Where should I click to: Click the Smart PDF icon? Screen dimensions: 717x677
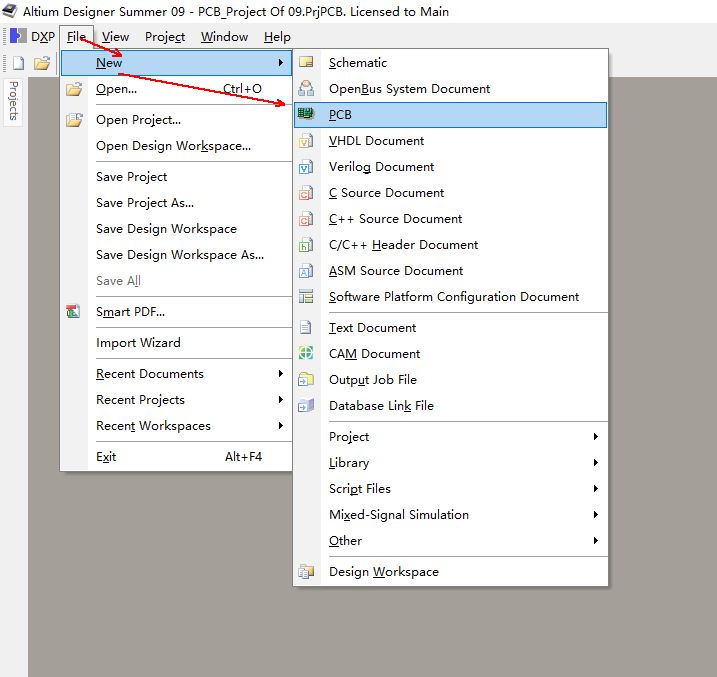pos(73,311)
